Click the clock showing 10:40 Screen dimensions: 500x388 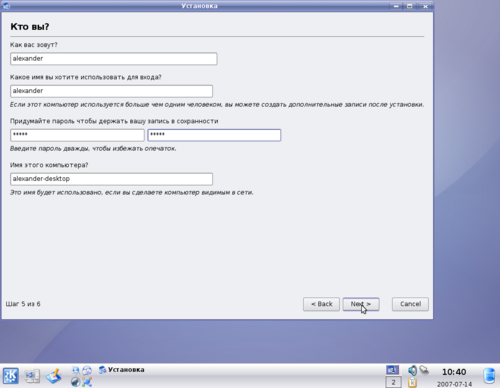454,372
